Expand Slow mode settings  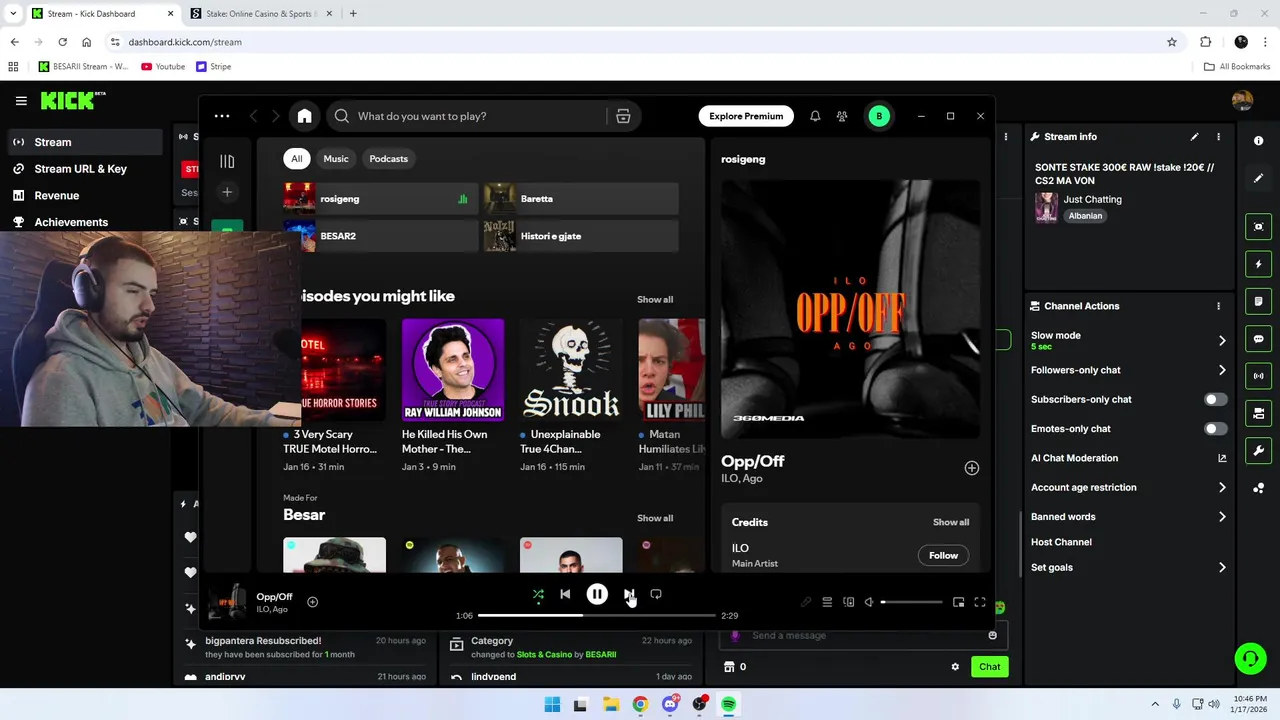coord(1222,341)
